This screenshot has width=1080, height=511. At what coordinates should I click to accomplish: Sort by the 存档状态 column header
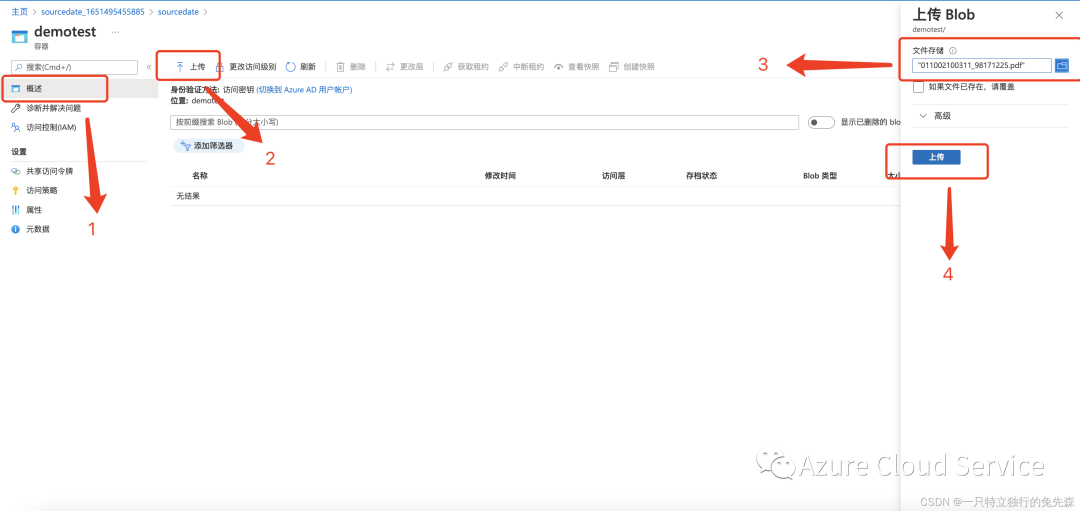701,176
